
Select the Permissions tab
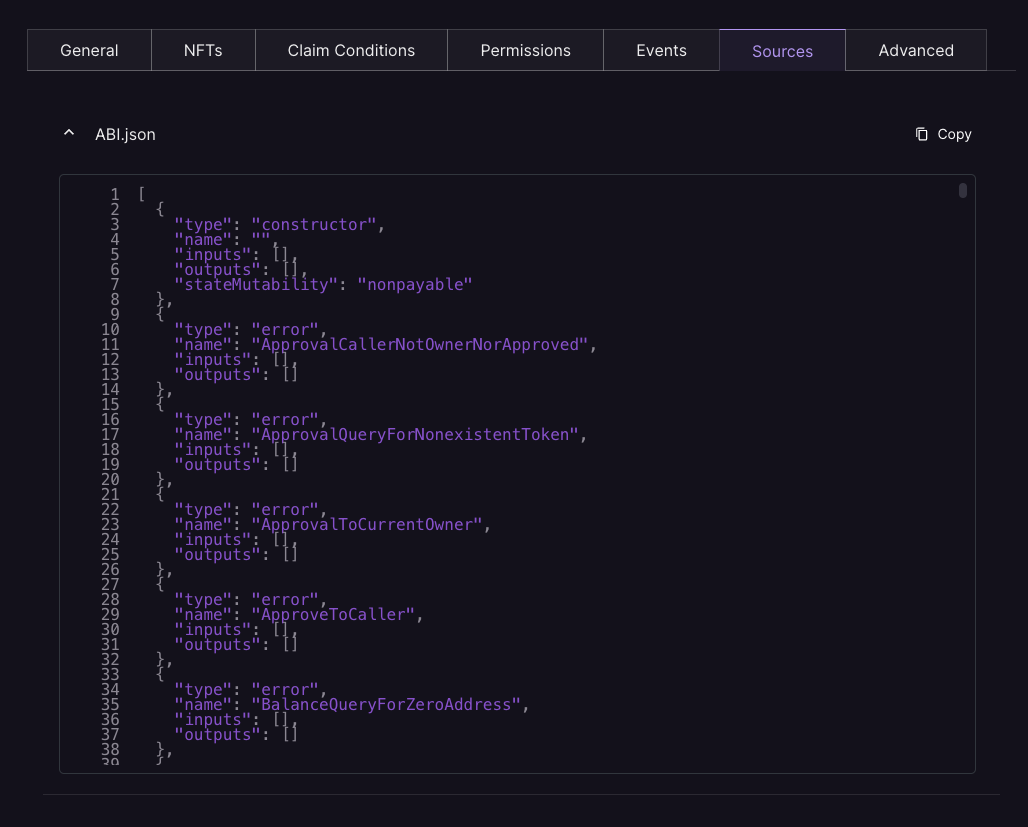tap(525, 50)
